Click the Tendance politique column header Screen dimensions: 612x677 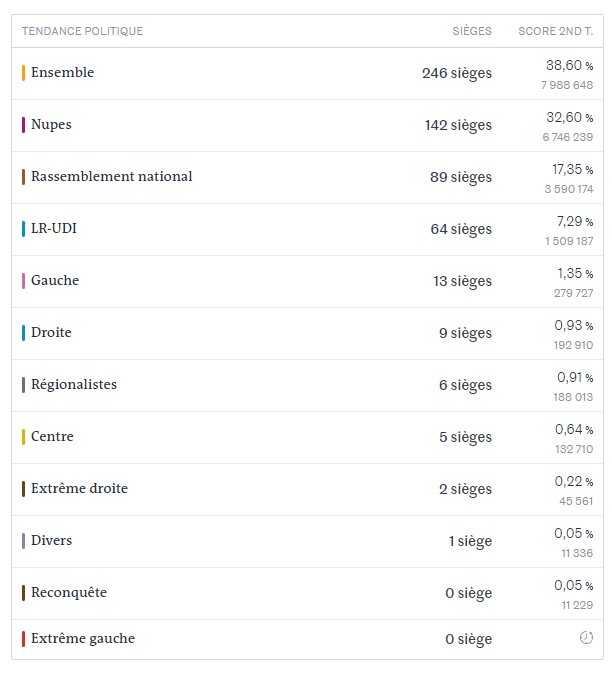(x=82, y=31)
